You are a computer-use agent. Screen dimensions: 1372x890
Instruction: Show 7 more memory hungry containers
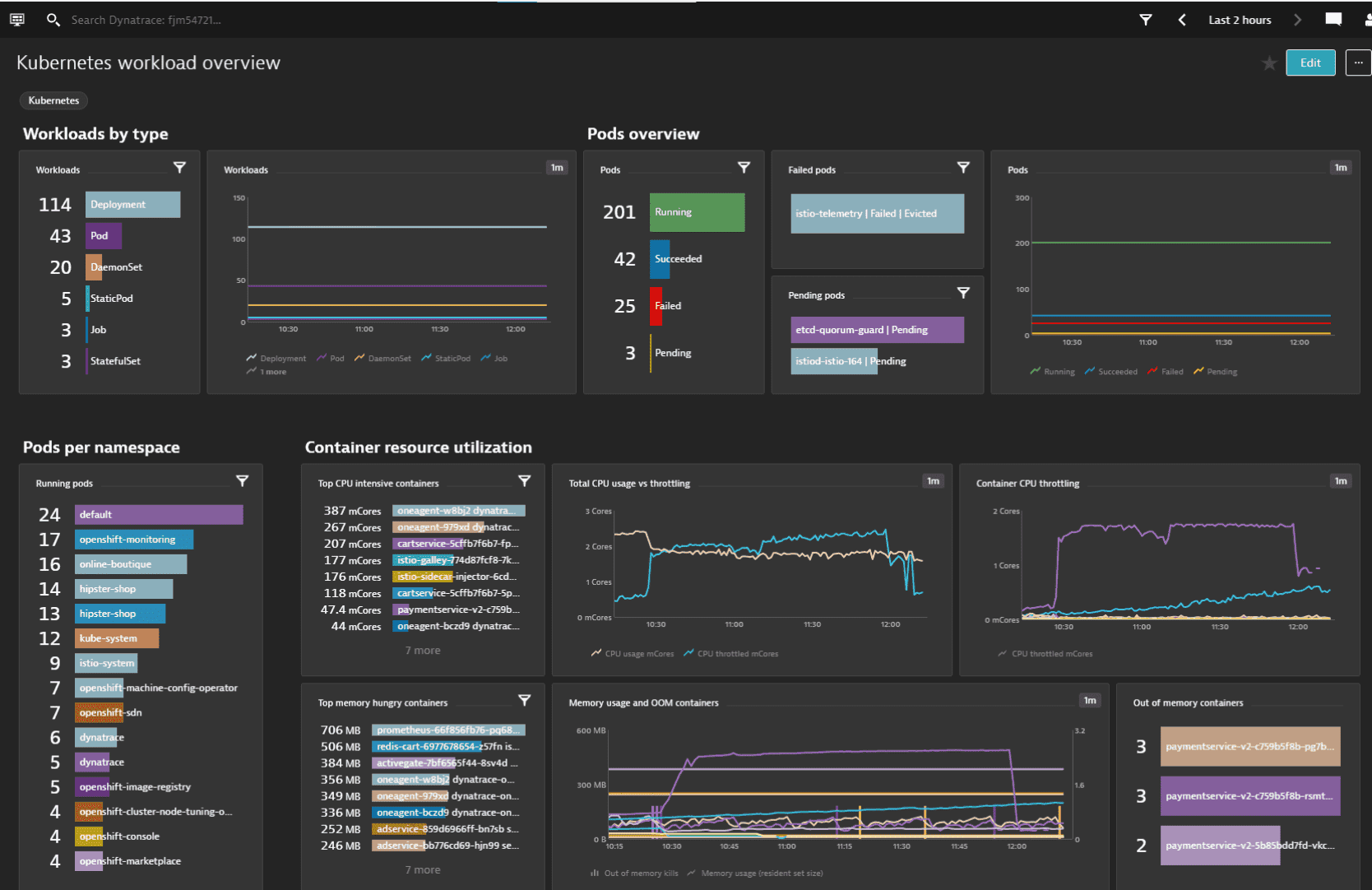click(x=423, y=869)
